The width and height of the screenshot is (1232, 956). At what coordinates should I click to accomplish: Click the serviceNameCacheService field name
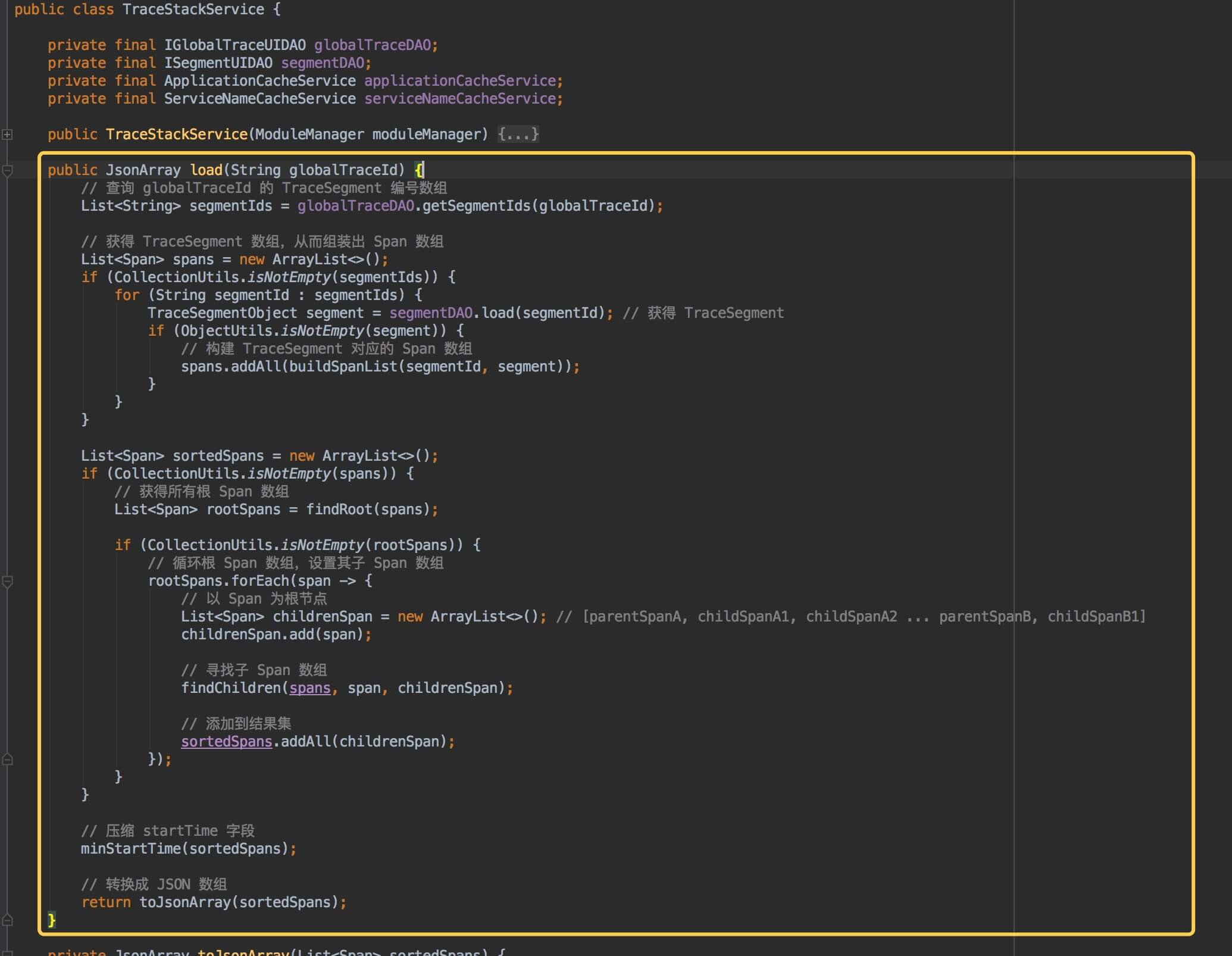pyautogui.click(x=460, y=99)
